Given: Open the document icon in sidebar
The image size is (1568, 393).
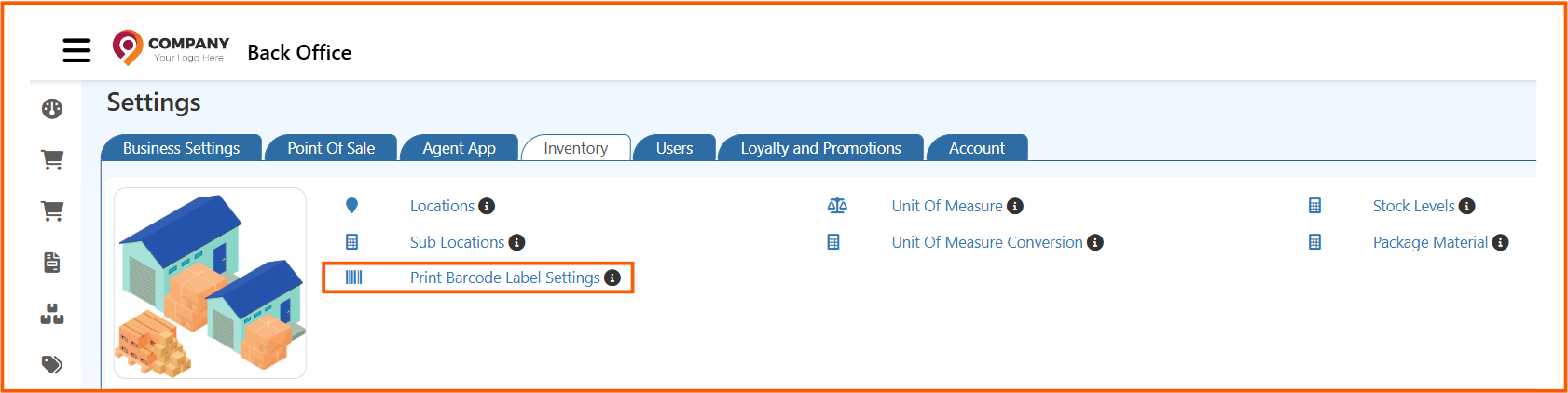Looking at the screenshot, I should pos(52,263).
